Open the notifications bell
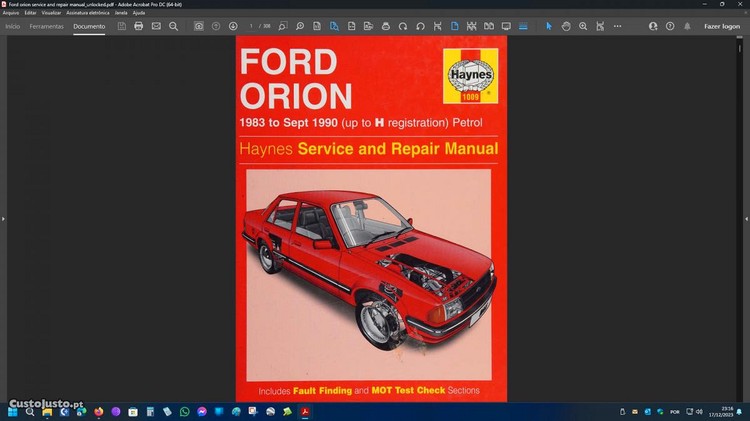 (687, 26)
